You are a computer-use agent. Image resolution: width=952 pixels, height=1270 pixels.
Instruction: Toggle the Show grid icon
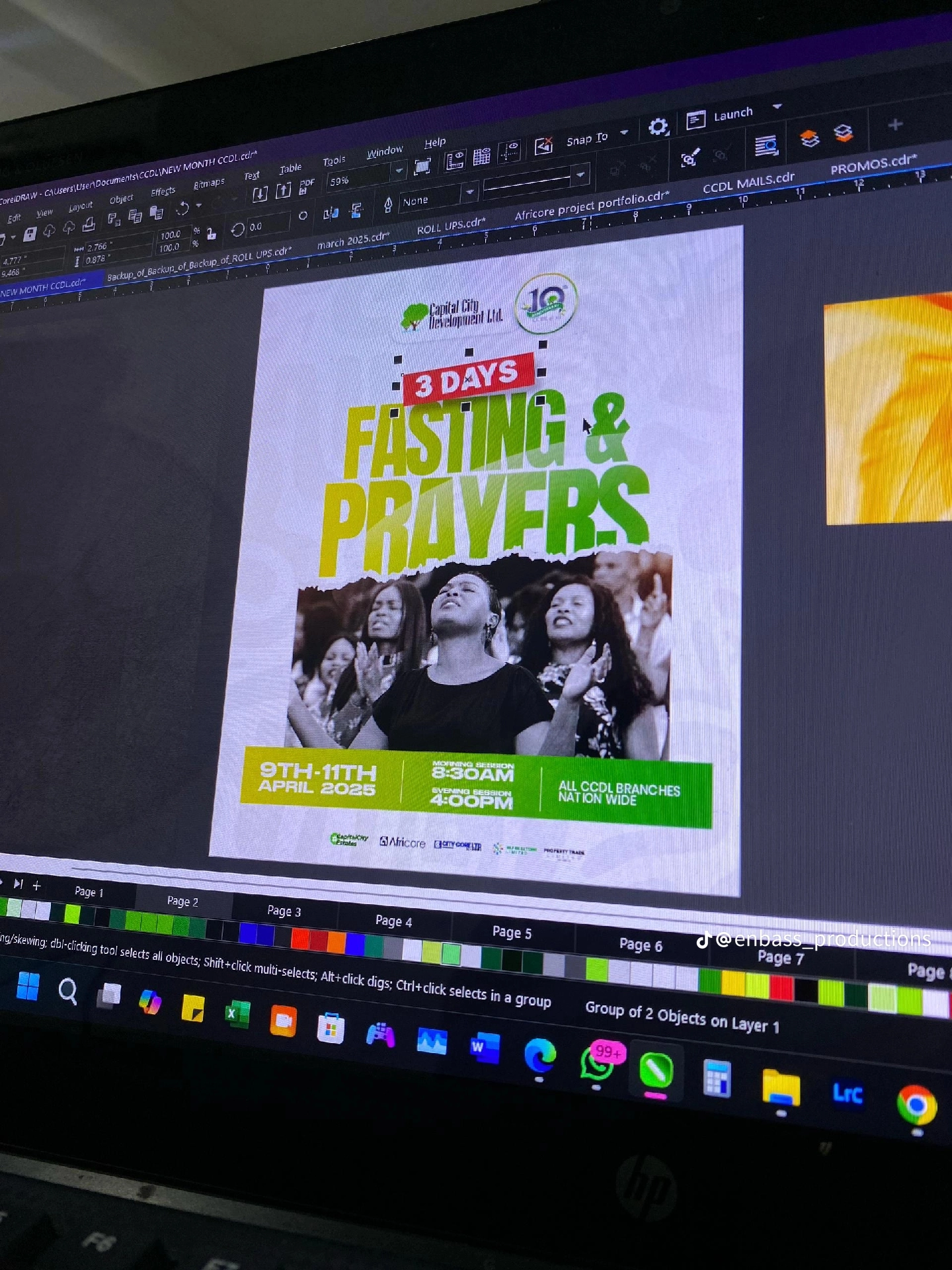click(x=482, y=155)
